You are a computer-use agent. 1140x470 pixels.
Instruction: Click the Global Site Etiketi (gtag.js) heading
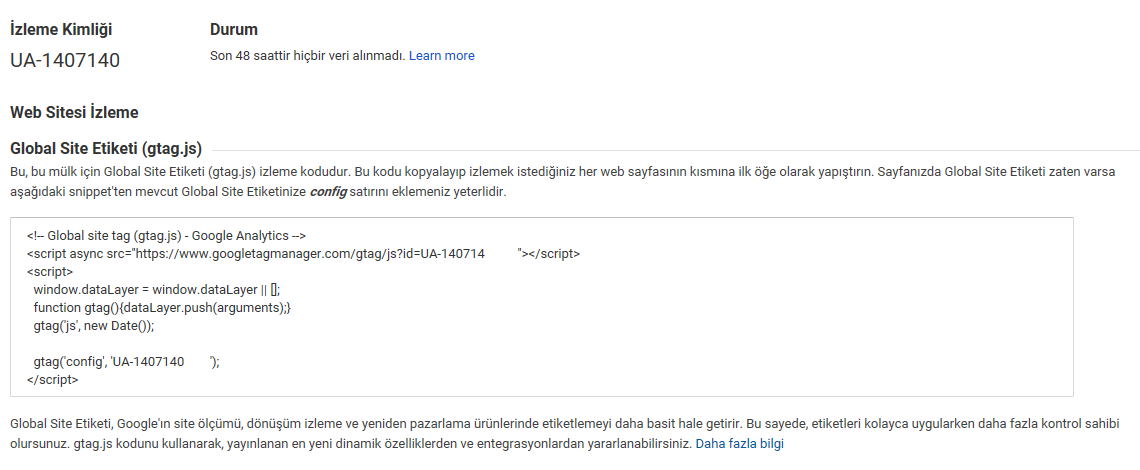[x=106, y=149]
